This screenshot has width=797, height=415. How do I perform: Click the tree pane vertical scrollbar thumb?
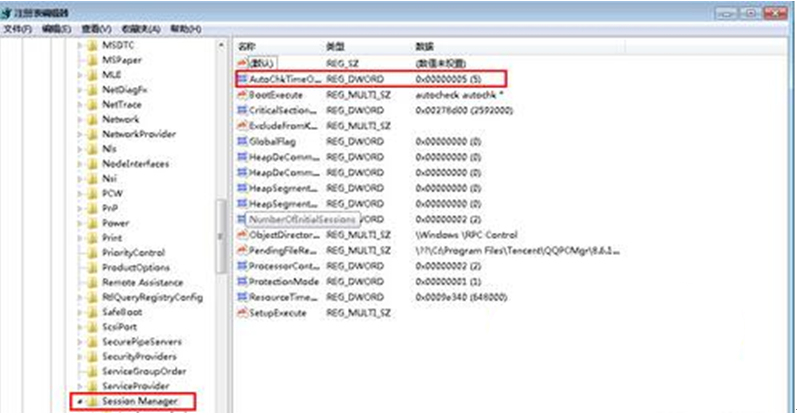click(x=221, y=235)
